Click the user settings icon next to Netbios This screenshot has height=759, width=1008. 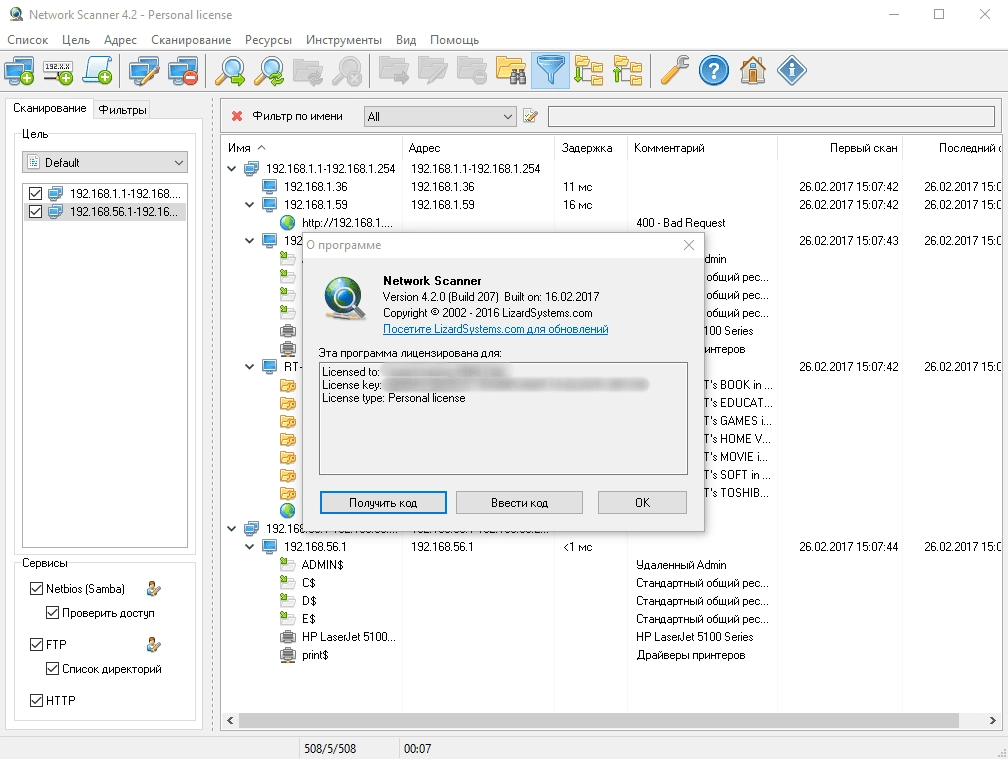(x=154, y=588)
